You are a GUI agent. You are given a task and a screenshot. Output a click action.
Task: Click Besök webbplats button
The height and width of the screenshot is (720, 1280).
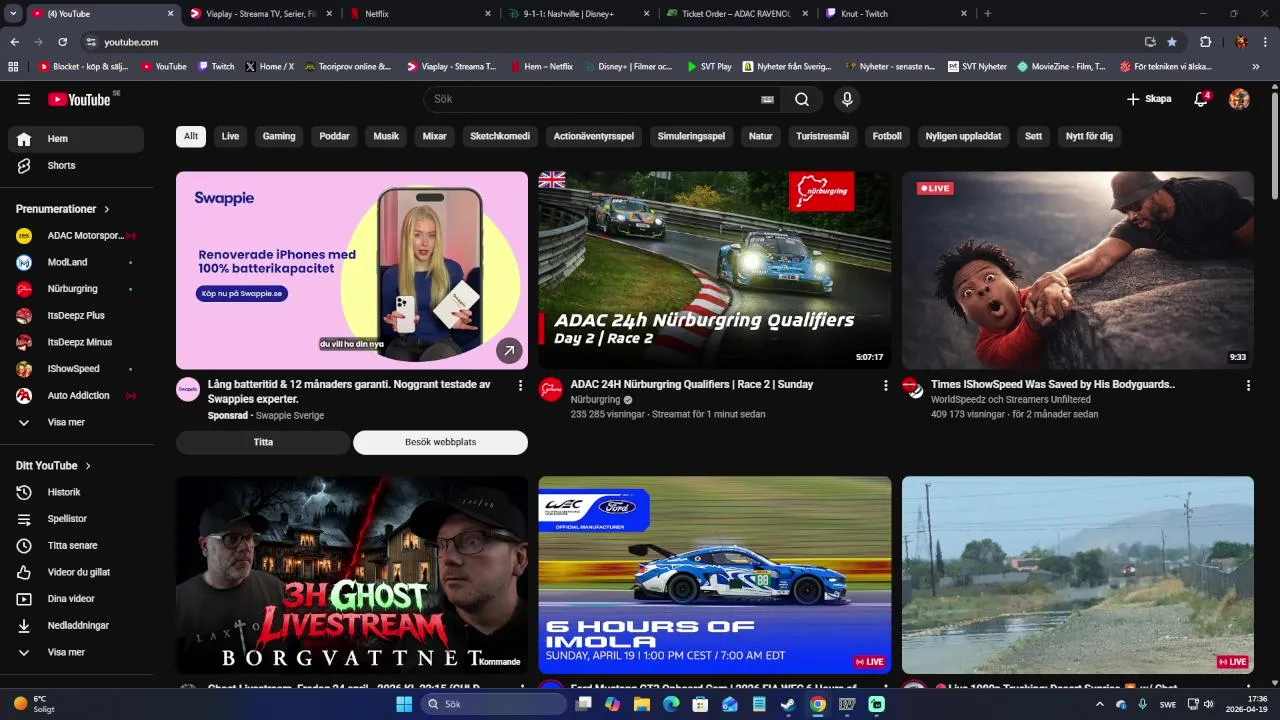[440, 442]
